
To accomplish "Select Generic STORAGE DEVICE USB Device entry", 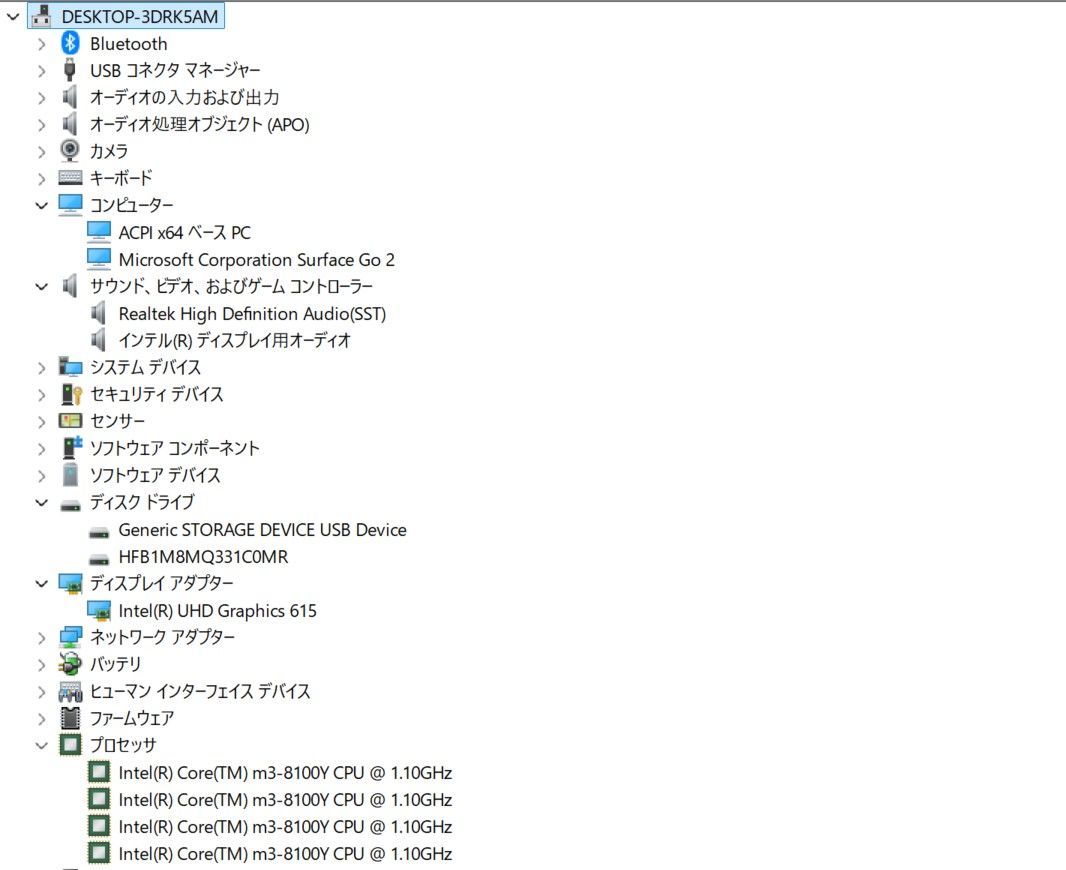I will pyautogui.click(x=262, y=530).
